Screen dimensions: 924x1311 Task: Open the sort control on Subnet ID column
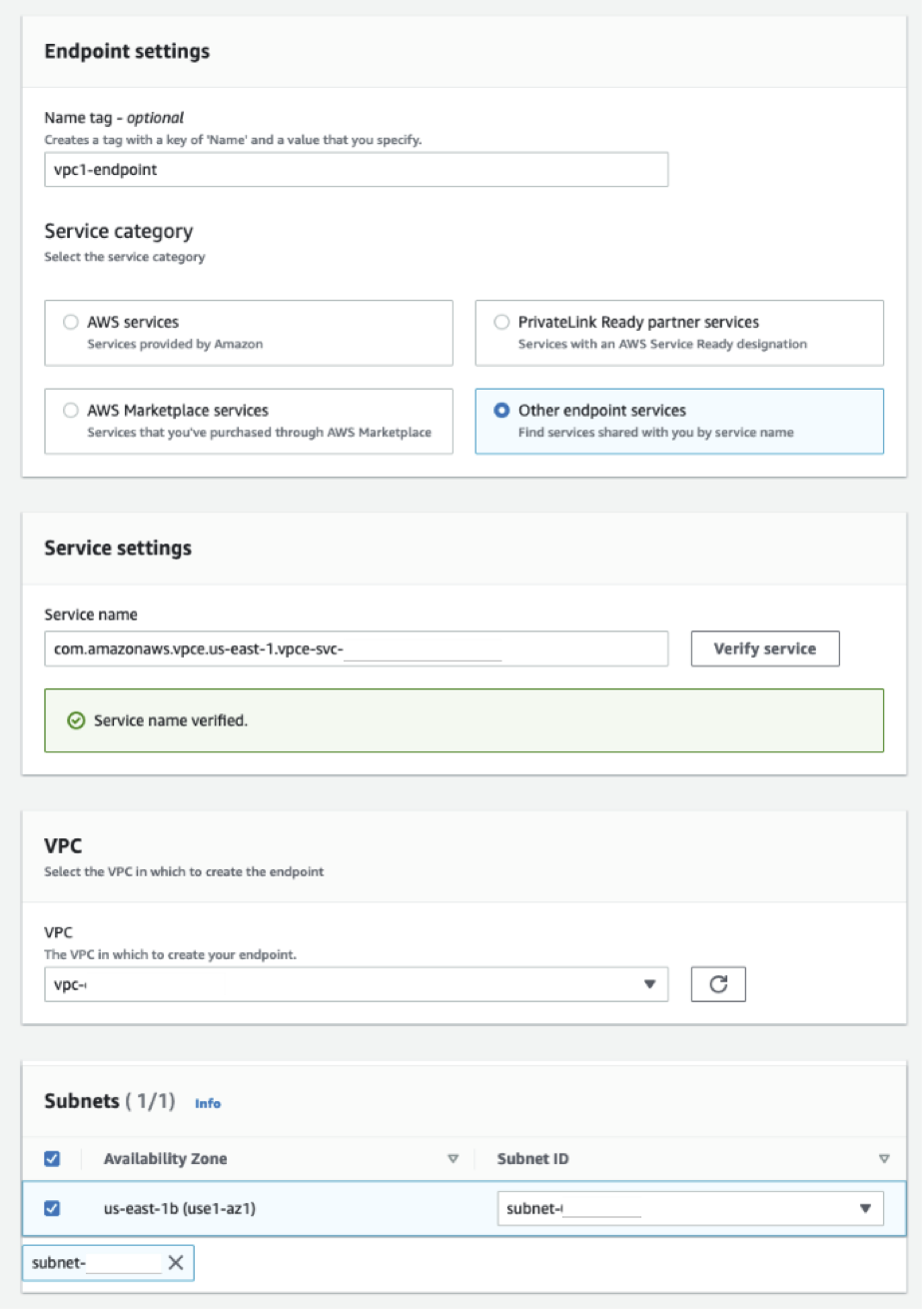coord(884,1158)
